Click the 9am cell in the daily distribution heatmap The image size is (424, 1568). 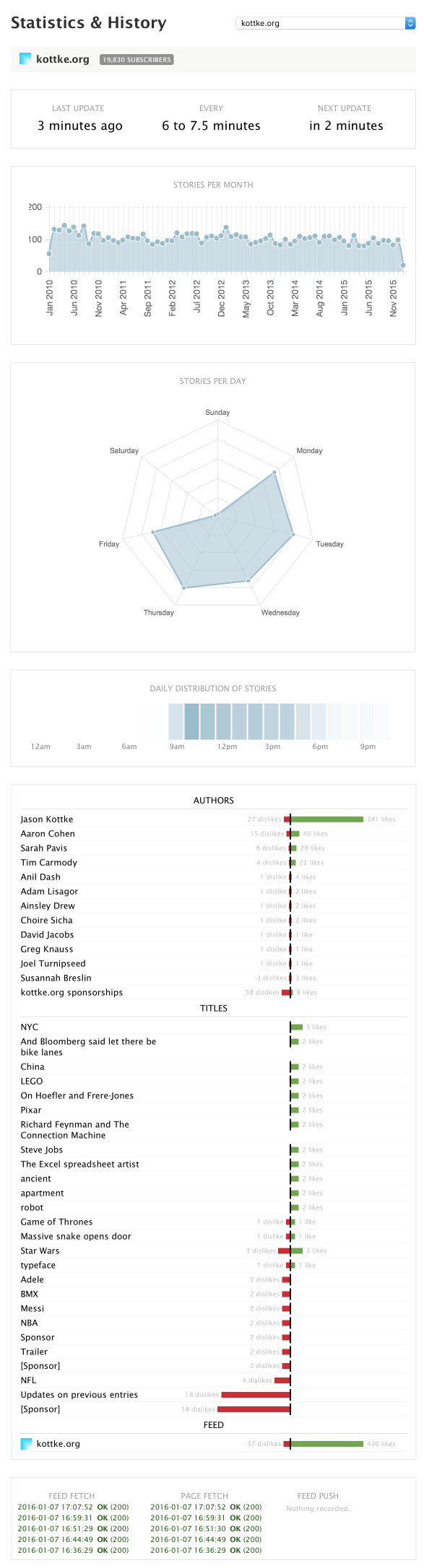click(177, 720)
